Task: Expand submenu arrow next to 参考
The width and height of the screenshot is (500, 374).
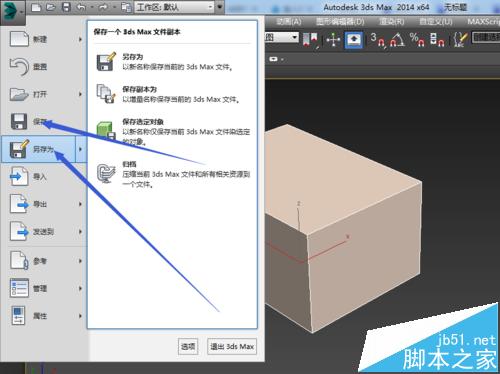Action: coord(80,261)
